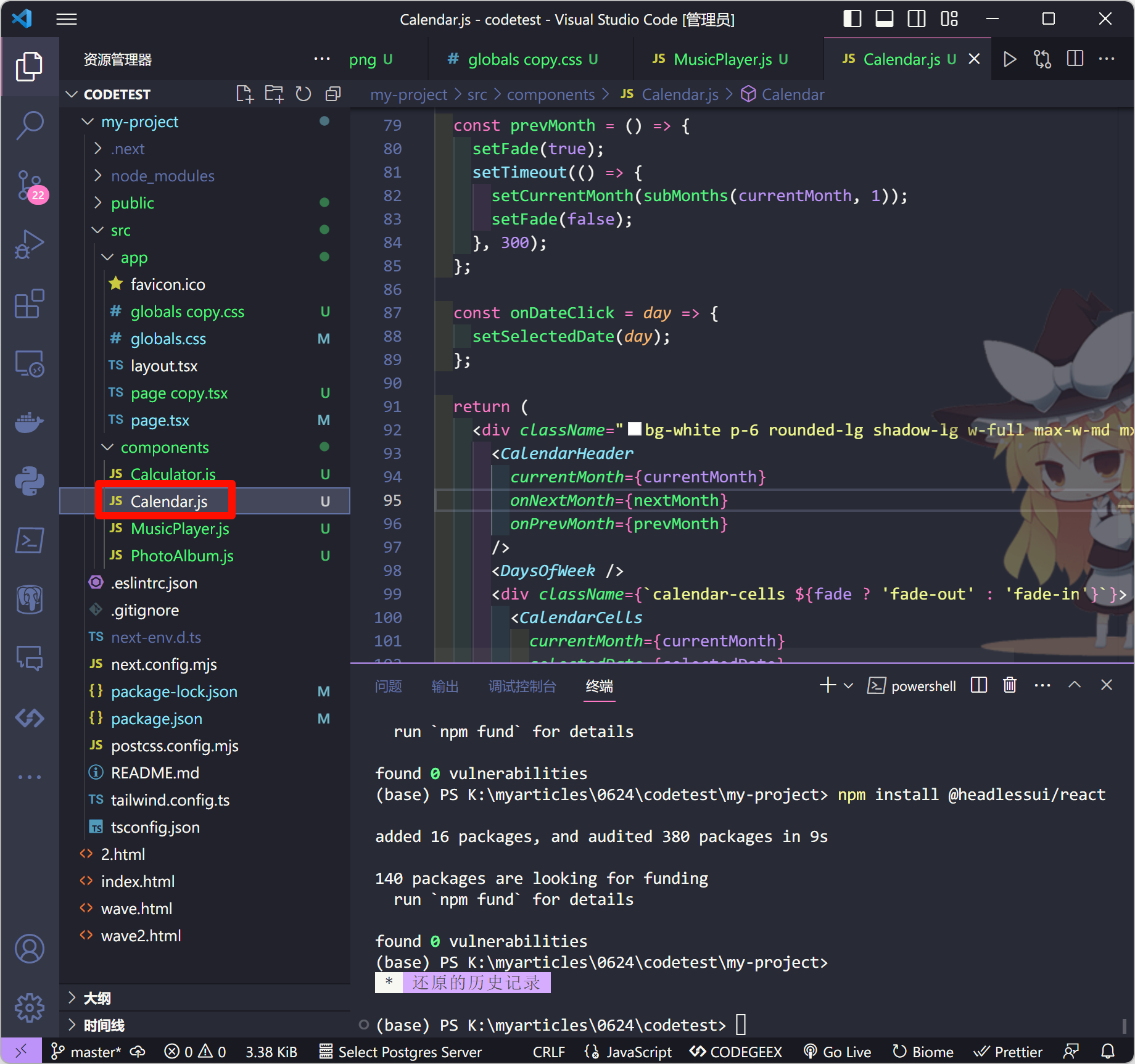Open the Remote Explorer view
This screenshot has width=1135, height=1064.
[29, 364]
